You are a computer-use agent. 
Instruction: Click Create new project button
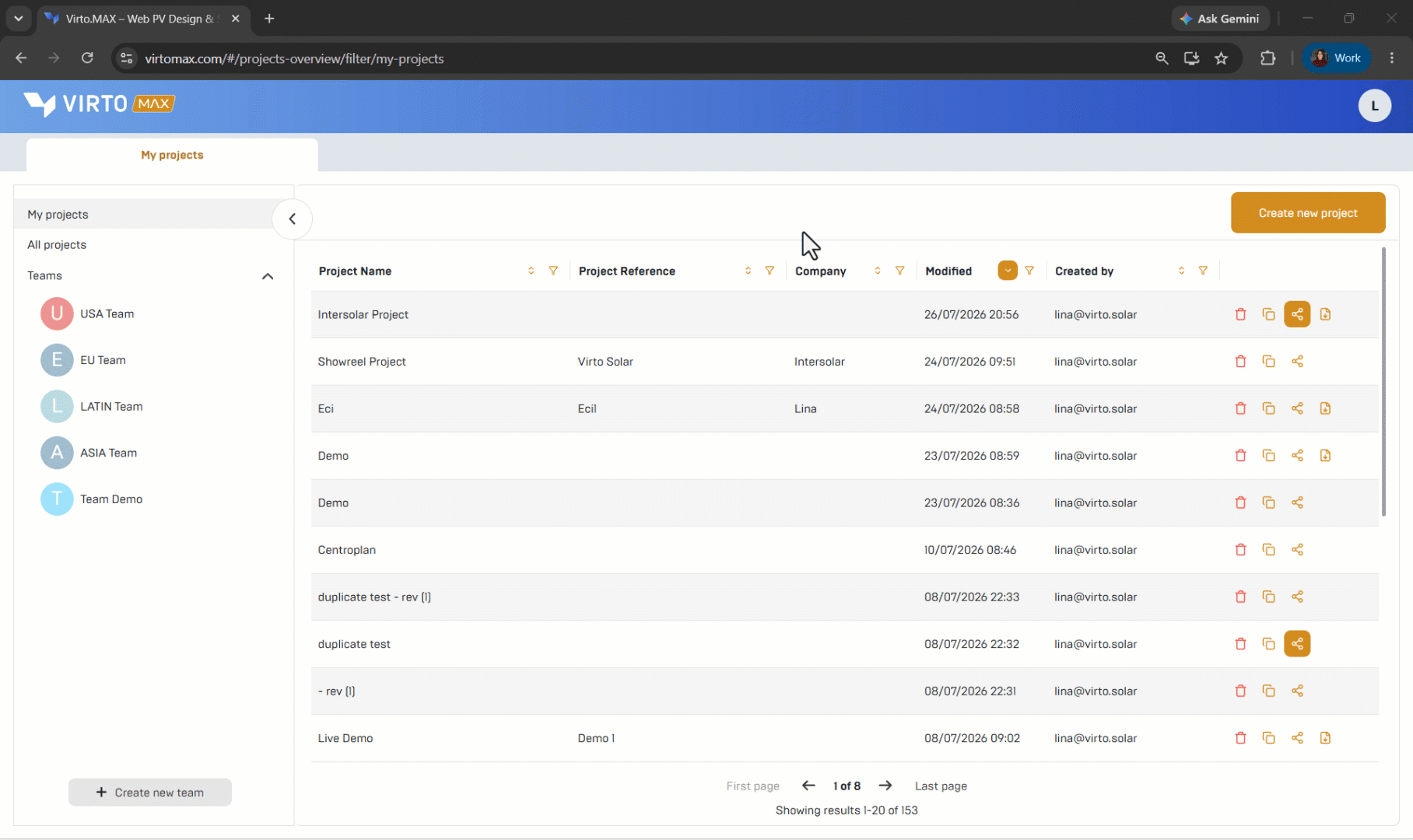(x=1308, y=213)
